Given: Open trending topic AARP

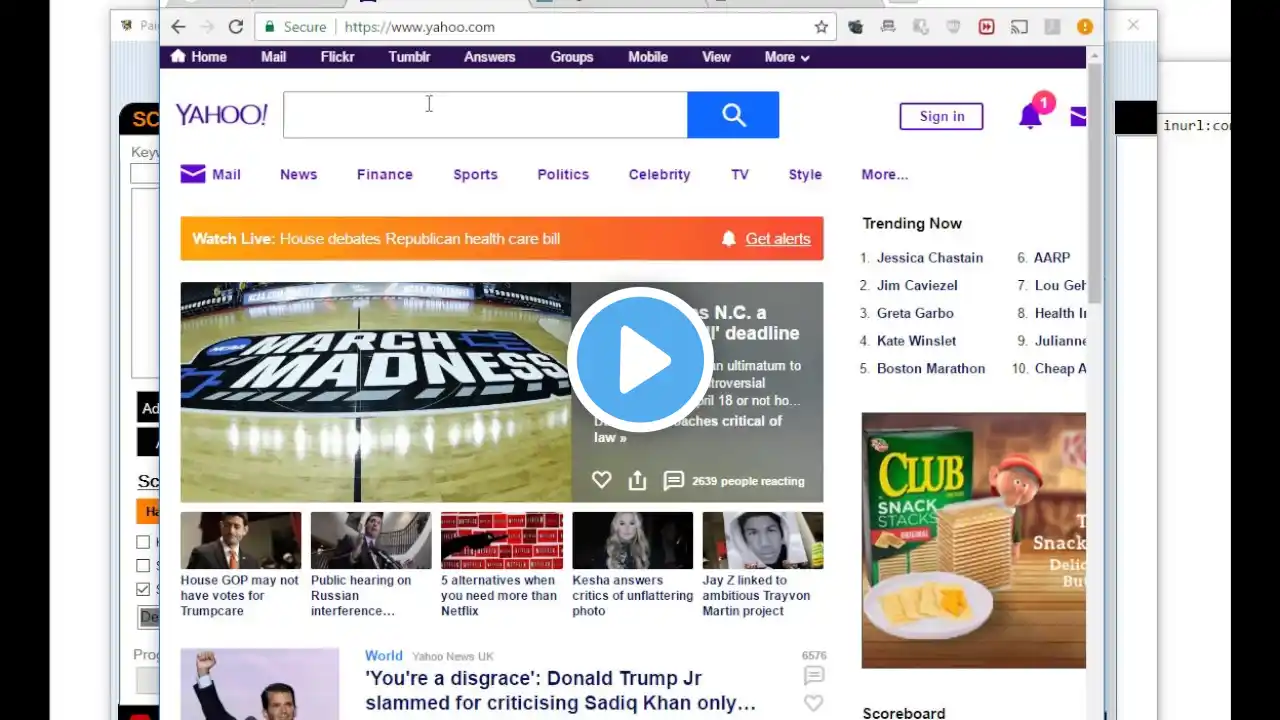Looking at the screenshot, I should point(1052,257).
